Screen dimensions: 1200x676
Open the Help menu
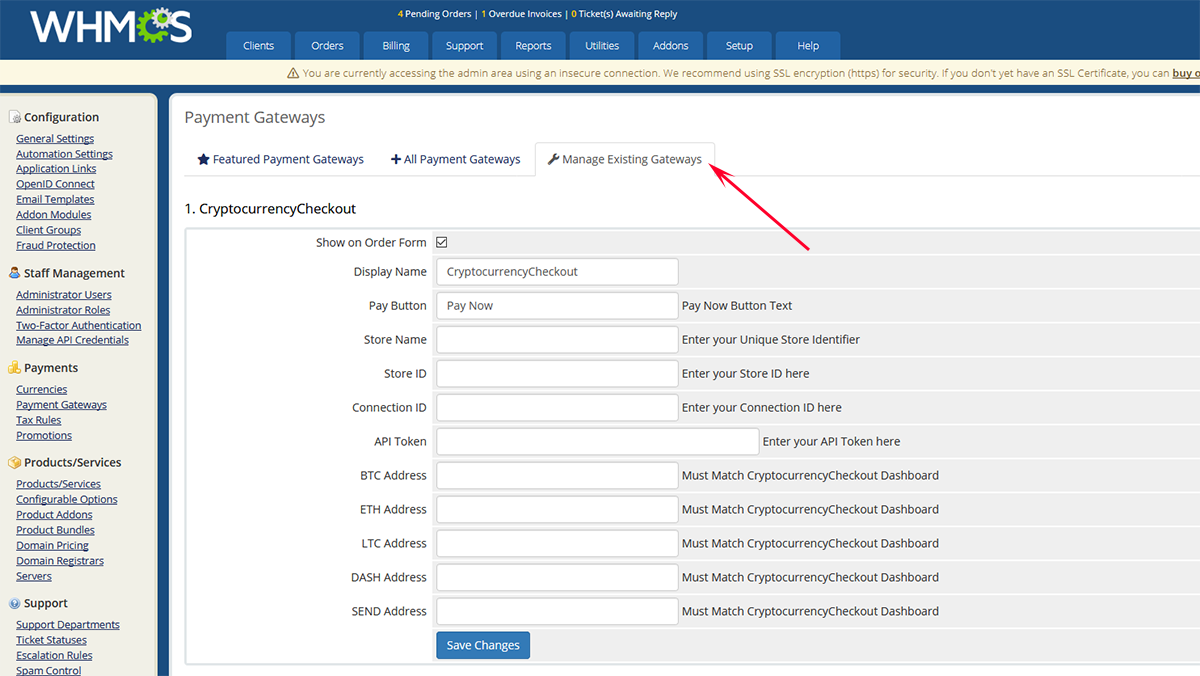point(809,46)
